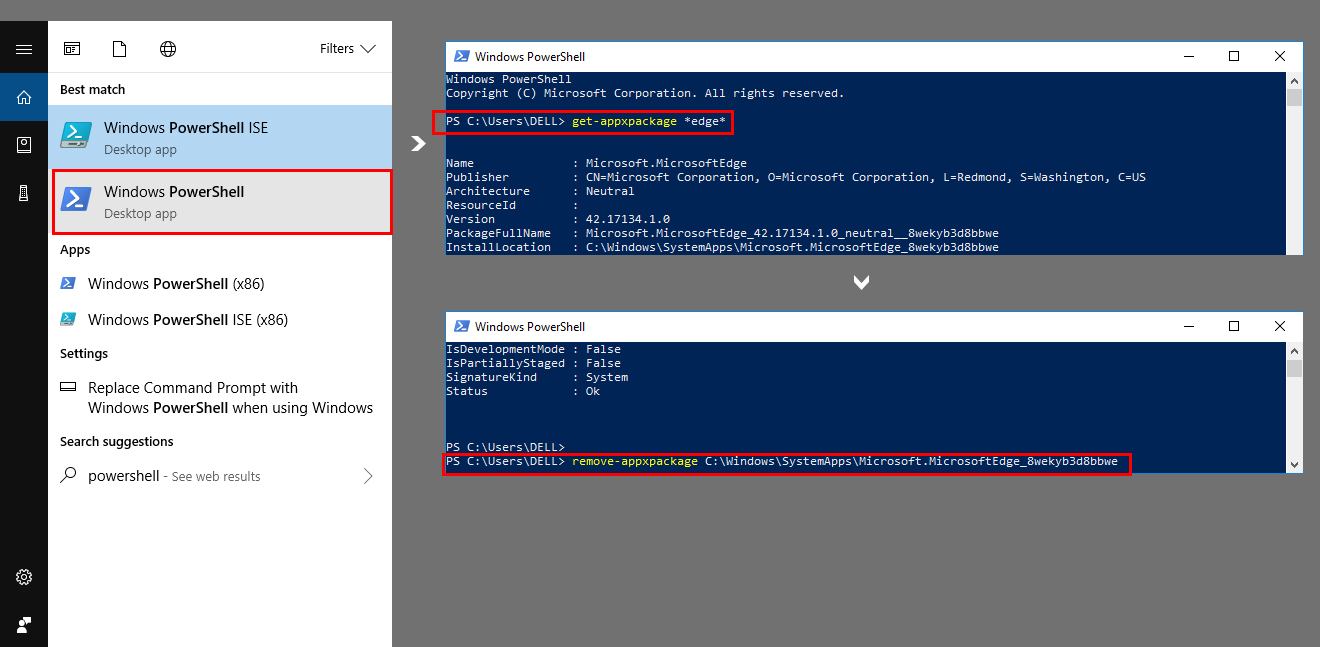Expand the Filters dropdown

pos(347,48)
